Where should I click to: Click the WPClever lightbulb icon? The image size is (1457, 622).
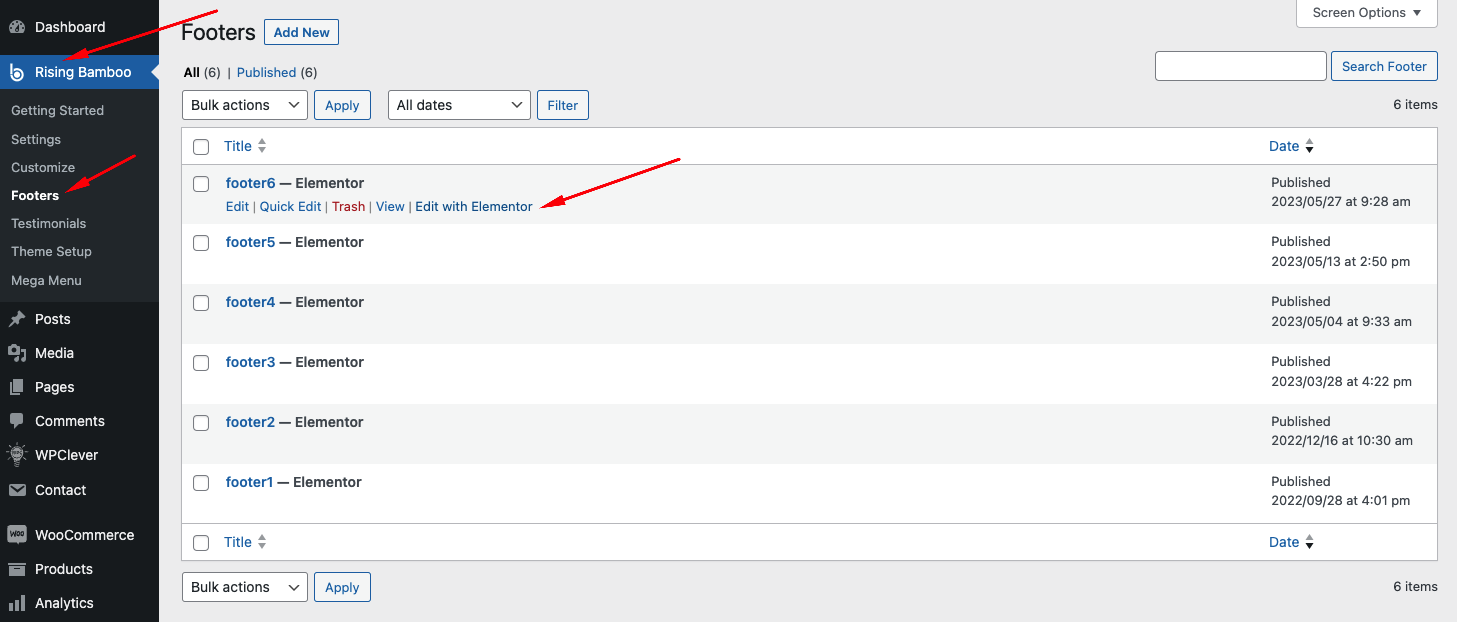tap(17, 455)
